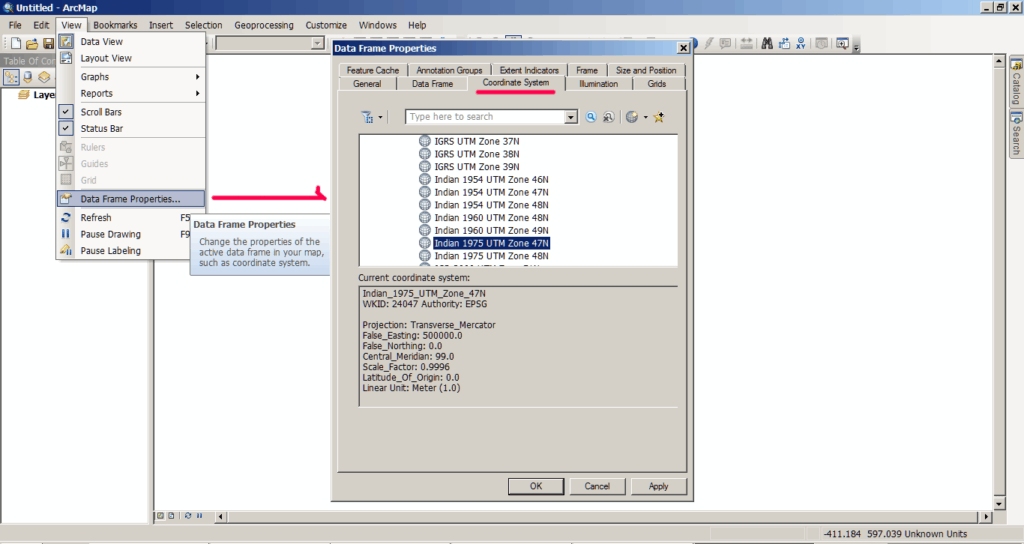Toggle the Status Bar checkmark option
This screenshot has height=544, width=1024.
tap(101, 128)
